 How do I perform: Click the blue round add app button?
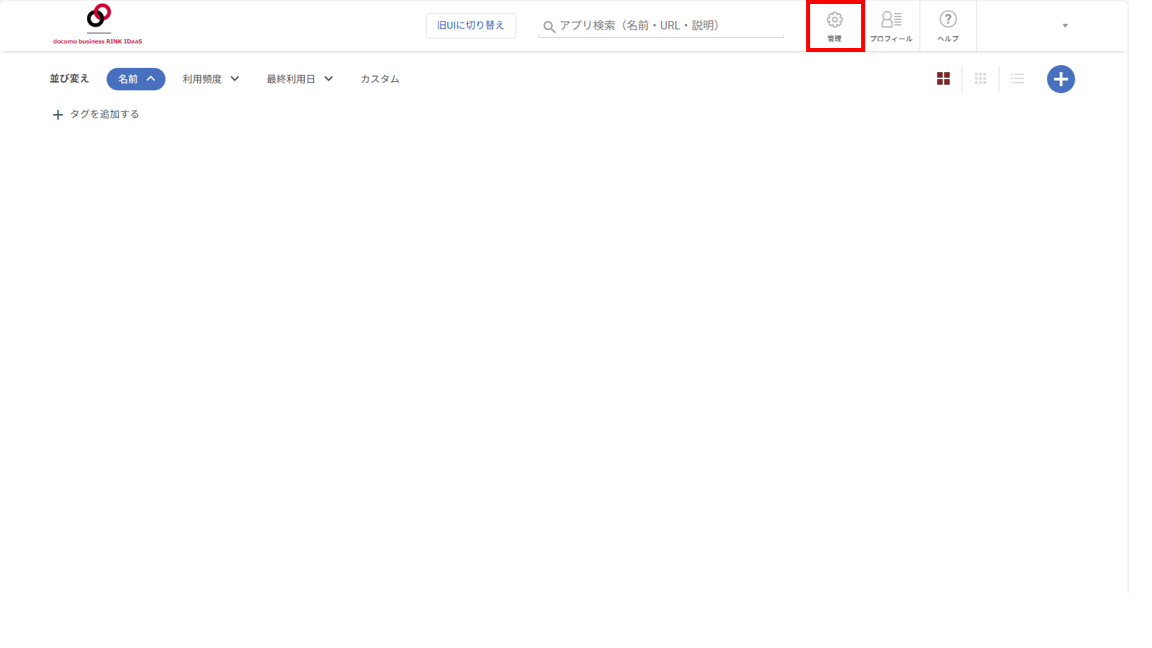point(1061,79)
